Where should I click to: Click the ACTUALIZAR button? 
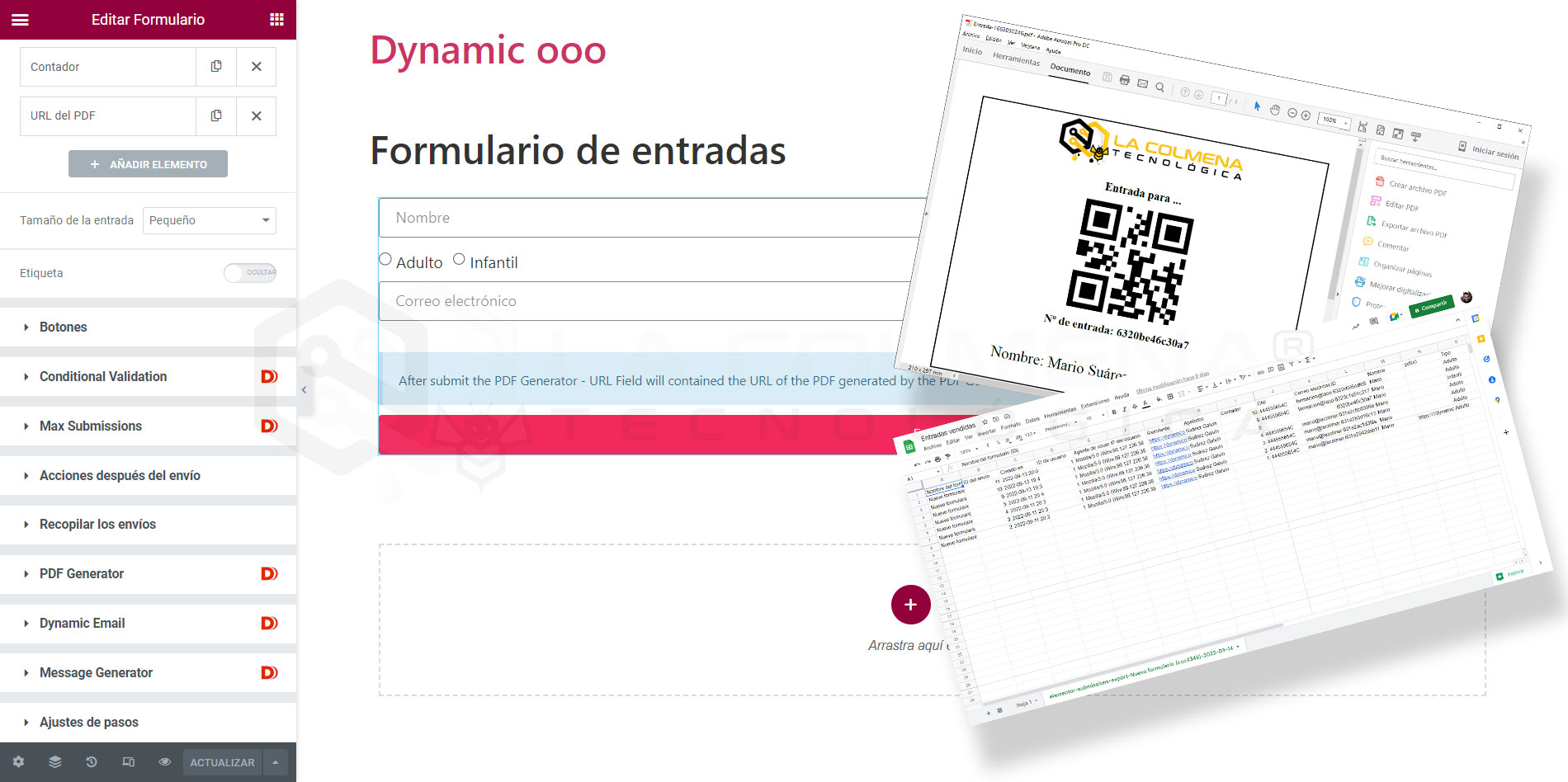tap(221, 762)
